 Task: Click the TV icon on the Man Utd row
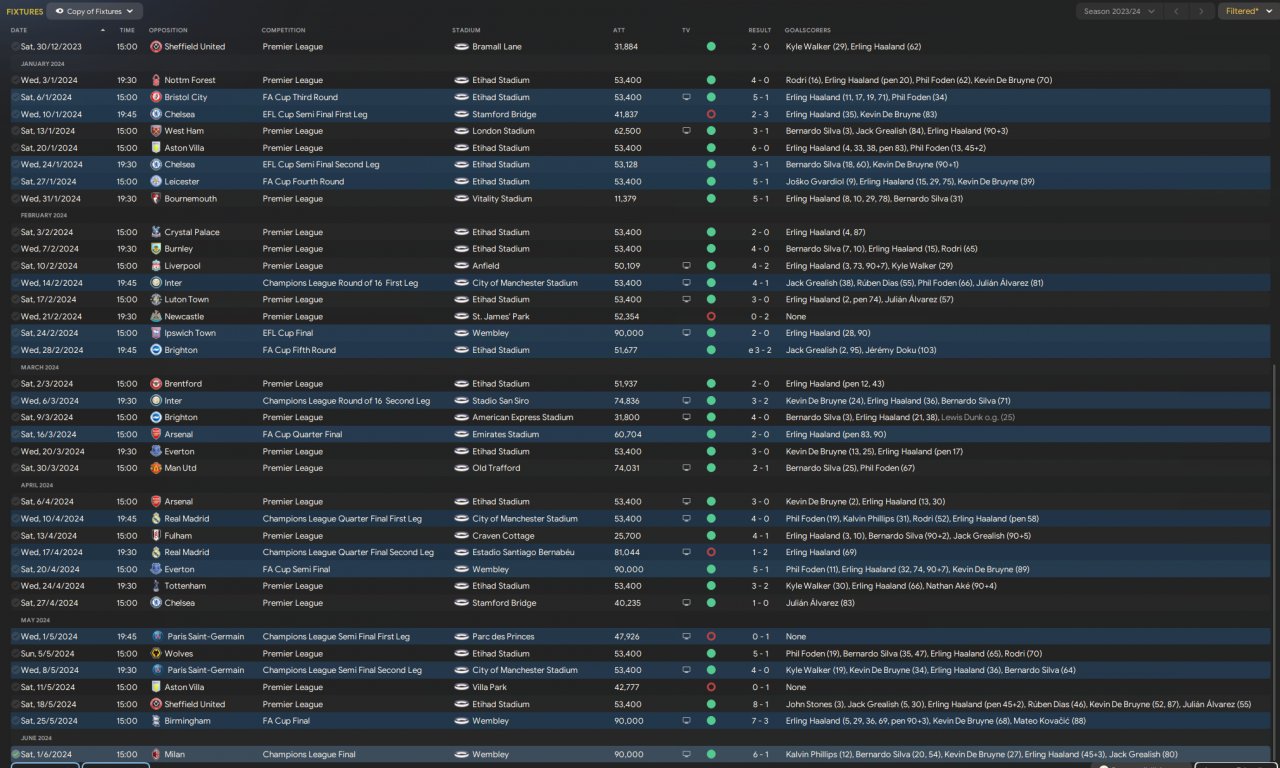(686, 468)
